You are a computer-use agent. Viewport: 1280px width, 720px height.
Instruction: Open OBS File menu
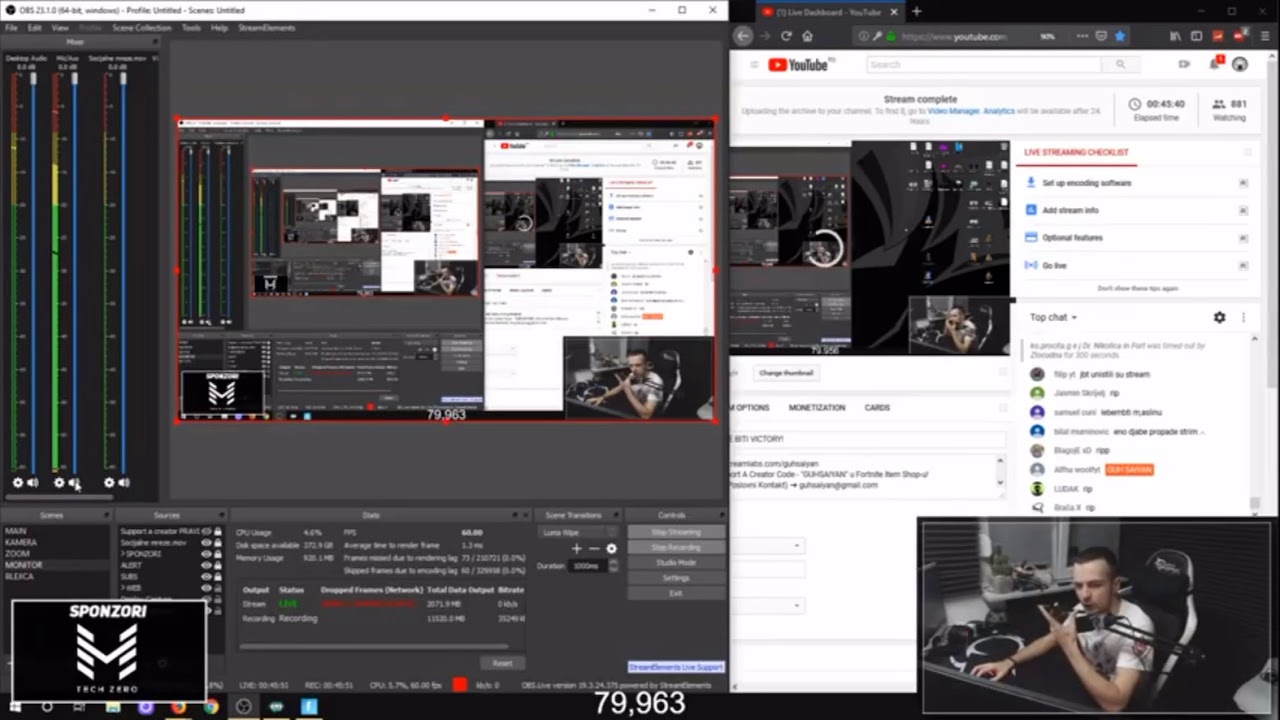[11, 28]
